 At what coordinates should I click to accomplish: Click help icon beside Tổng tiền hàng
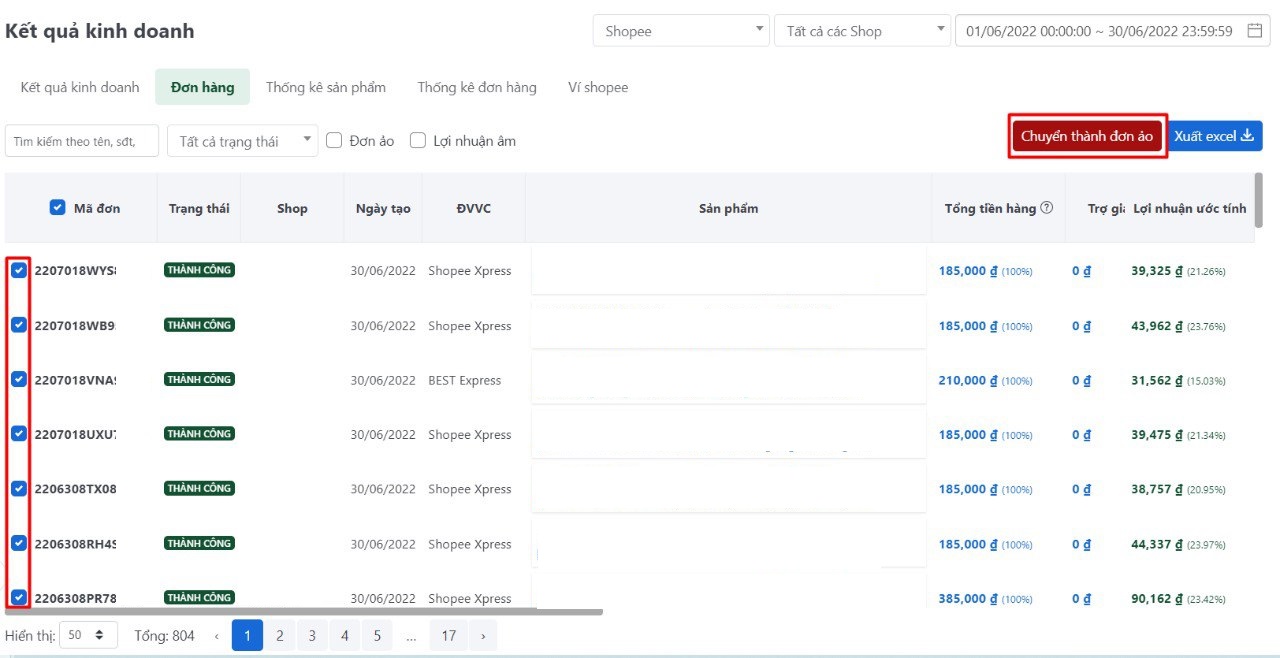[1047, 208]
